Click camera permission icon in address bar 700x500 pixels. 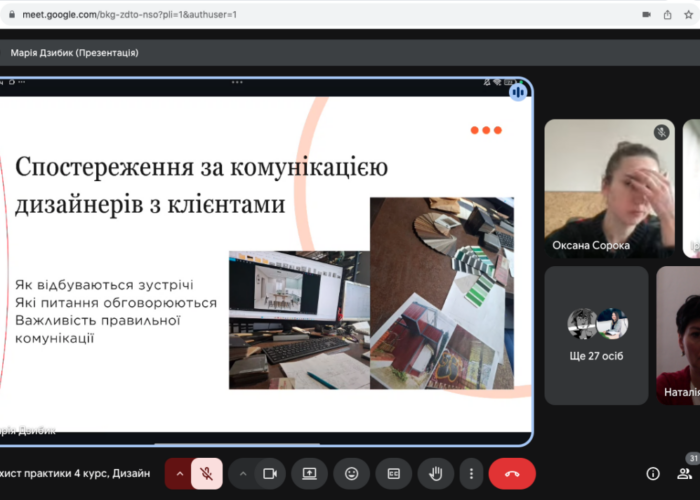point(644,15)
